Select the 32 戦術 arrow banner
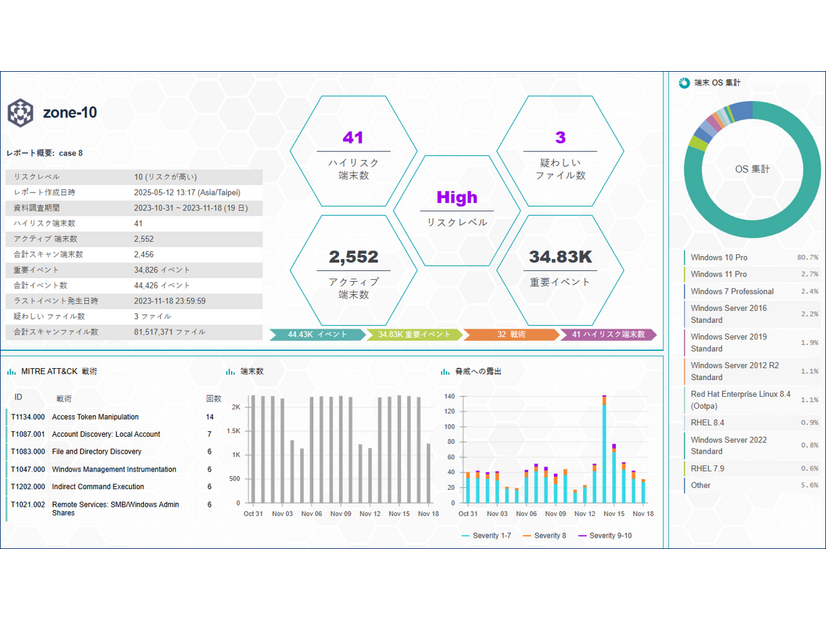 [x=510, y=334]
